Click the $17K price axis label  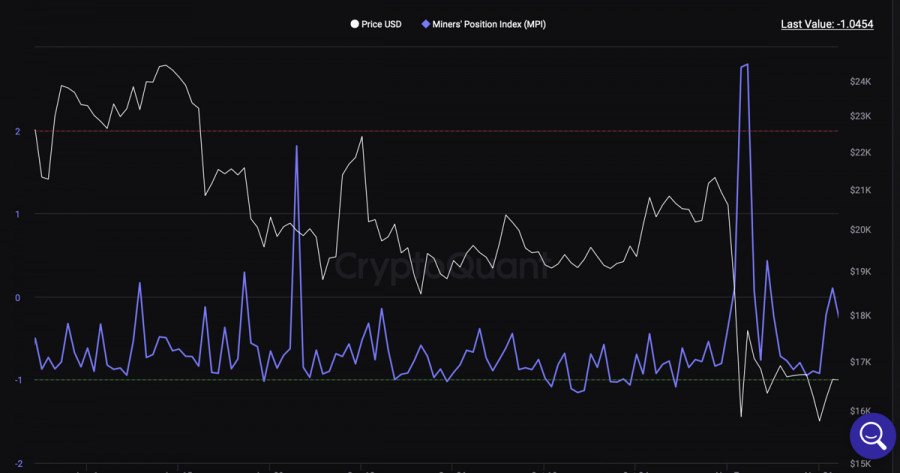[861, 362]
